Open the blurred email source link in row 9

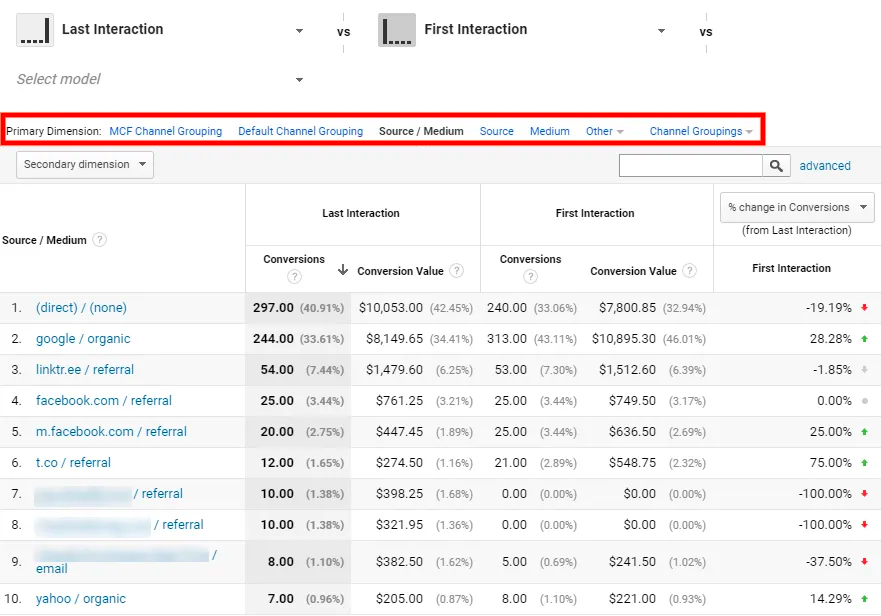point(126,561)
